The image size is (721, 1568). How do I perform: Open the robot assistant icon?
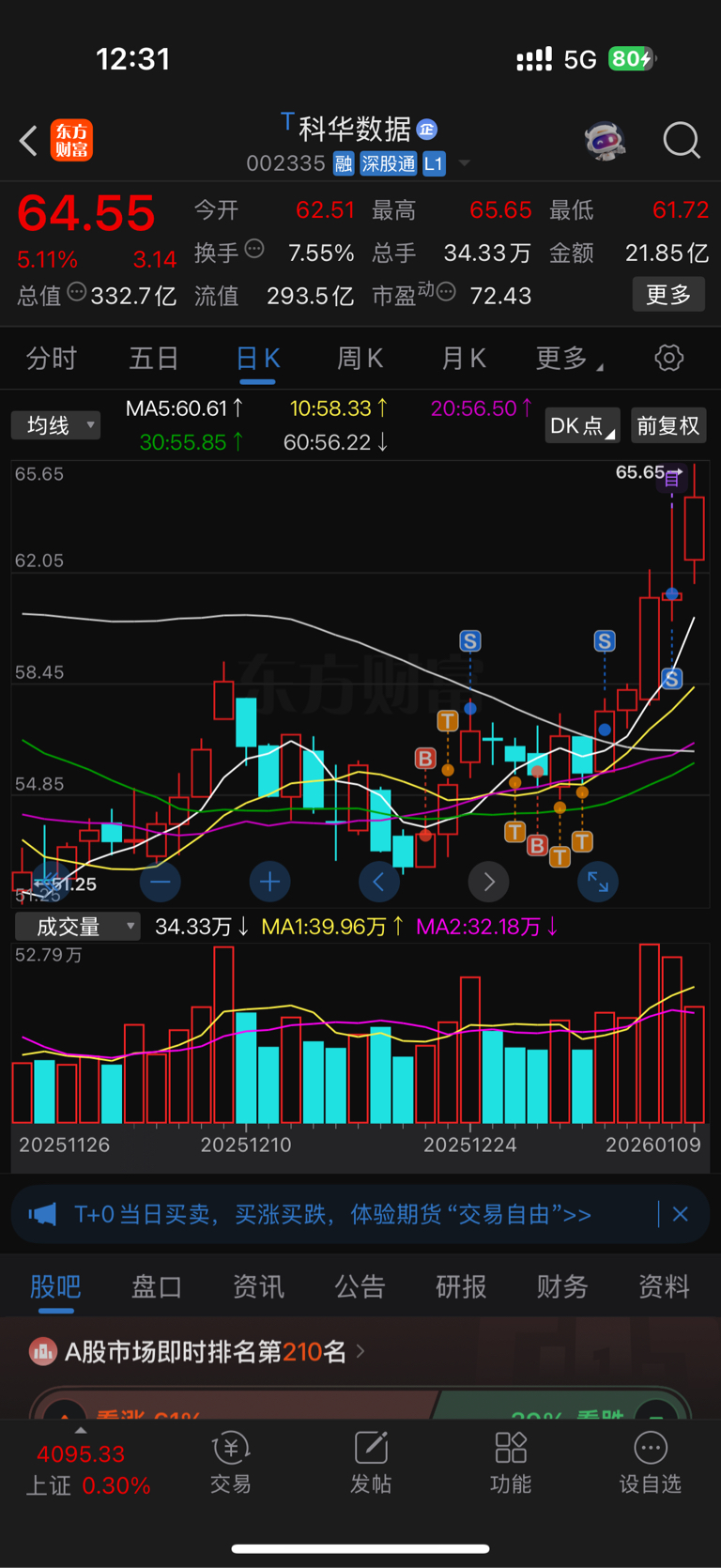click(605, 141)
